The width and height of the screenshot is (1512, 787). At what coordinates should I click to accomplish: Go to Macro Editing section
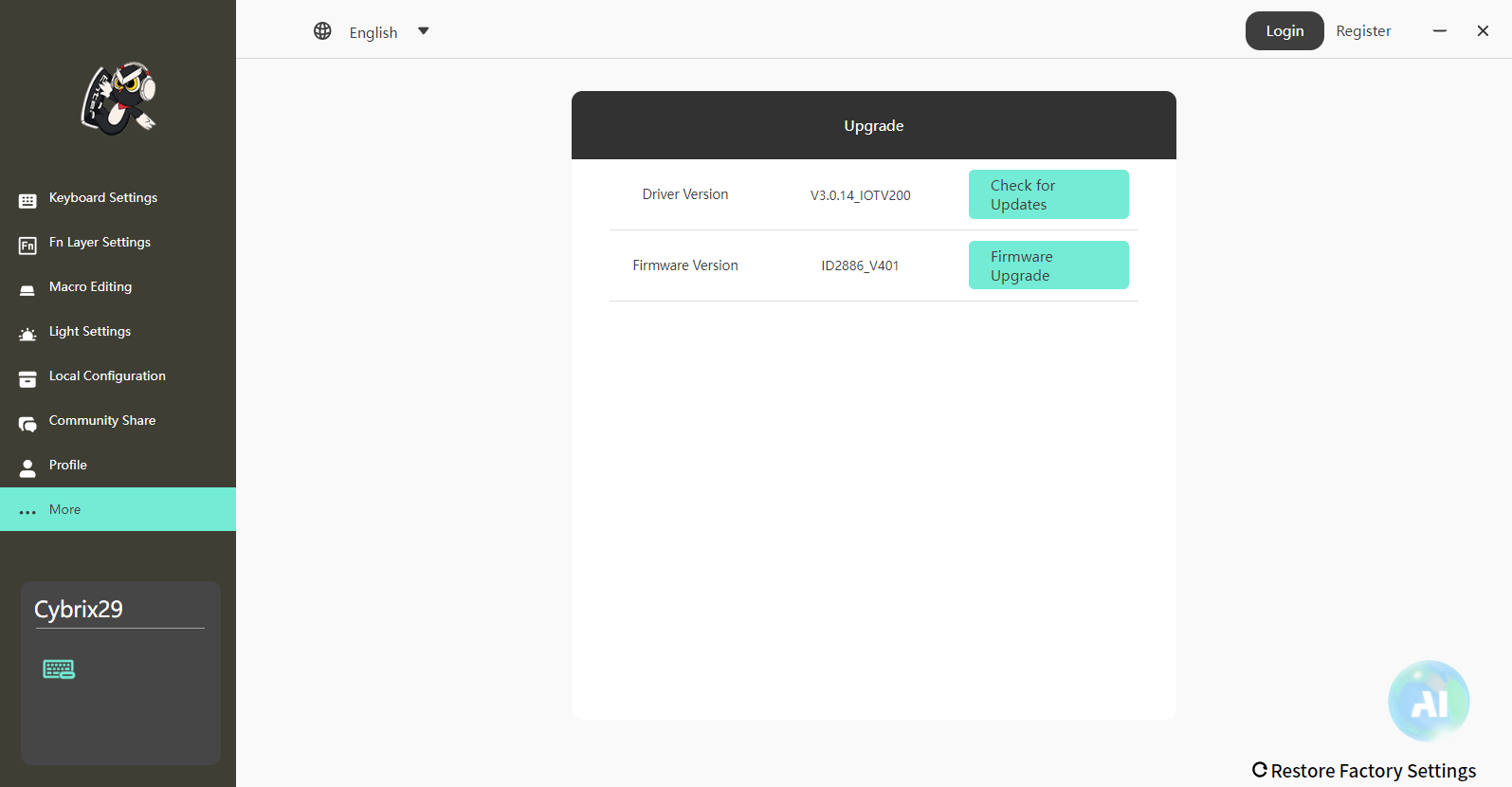[x=90, y=286]
